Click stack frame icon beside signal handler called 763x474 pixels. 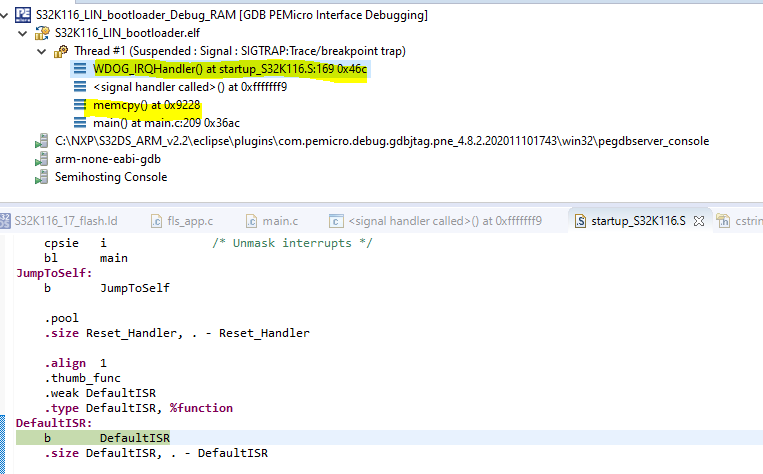tap(80, 87)
